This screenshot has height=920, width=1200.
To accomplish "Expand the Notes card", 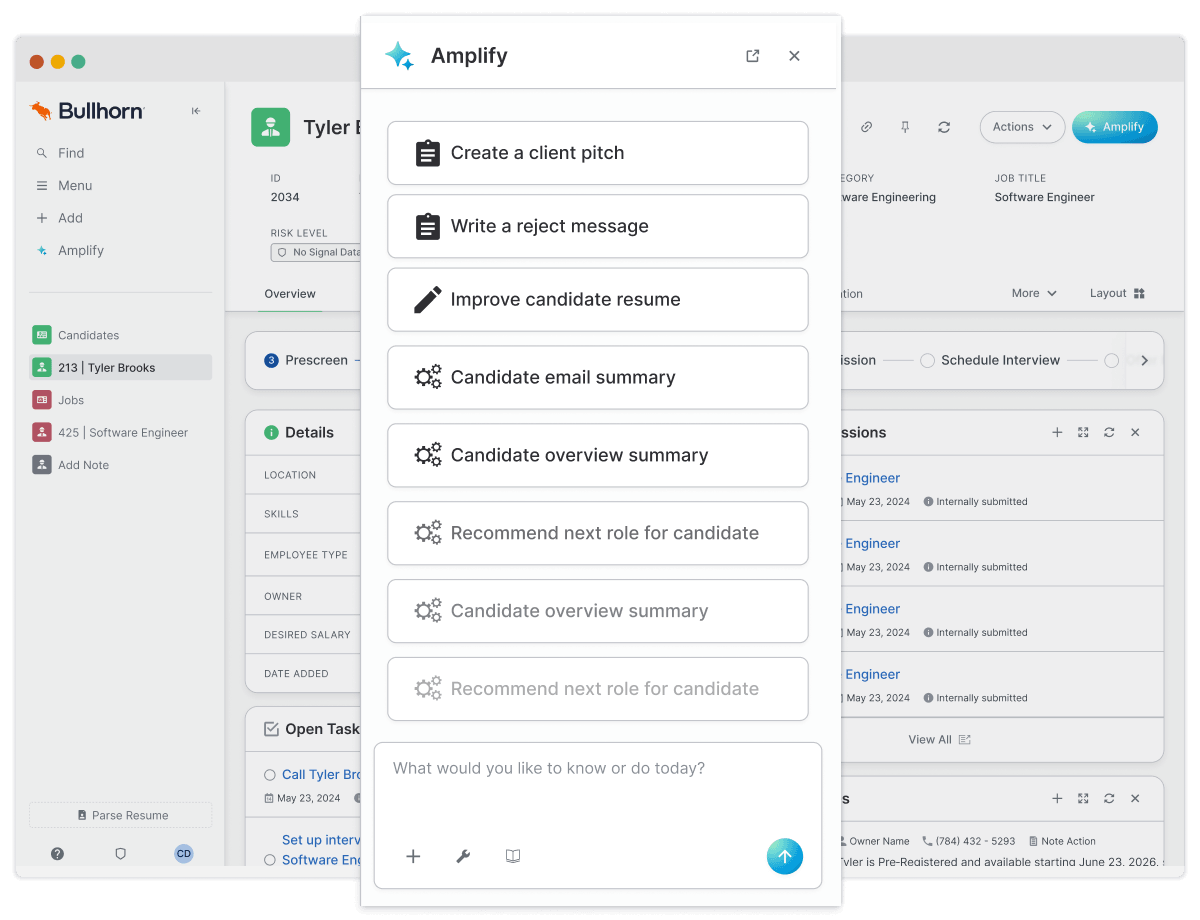I will tap(1083, 798).
